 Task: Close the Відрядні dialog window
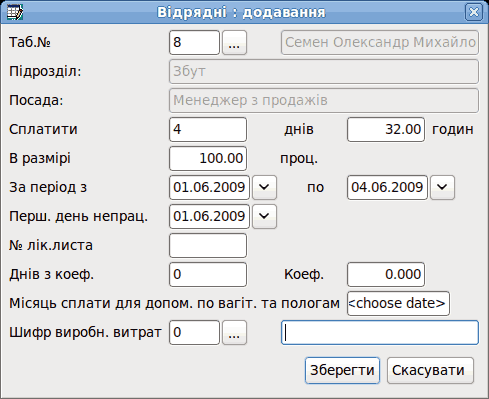(x=474, y=12)
